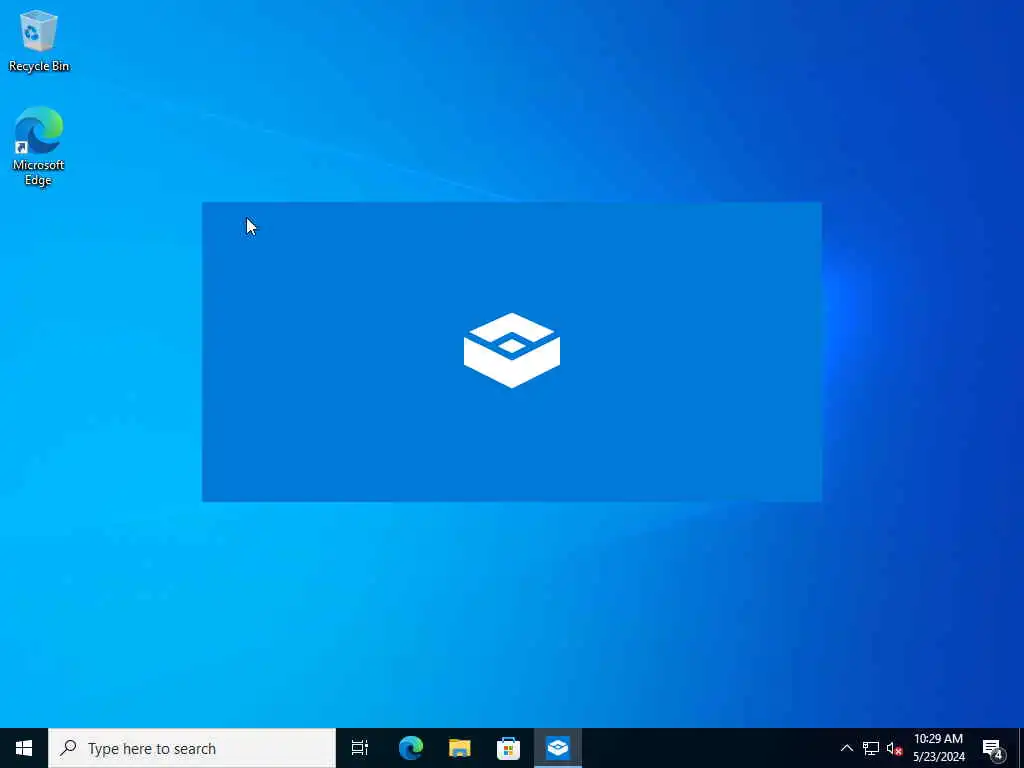Click the muted volume tray icon
Image resolution: width=1024 pixels, height=768 pixels.
point(894,748)
